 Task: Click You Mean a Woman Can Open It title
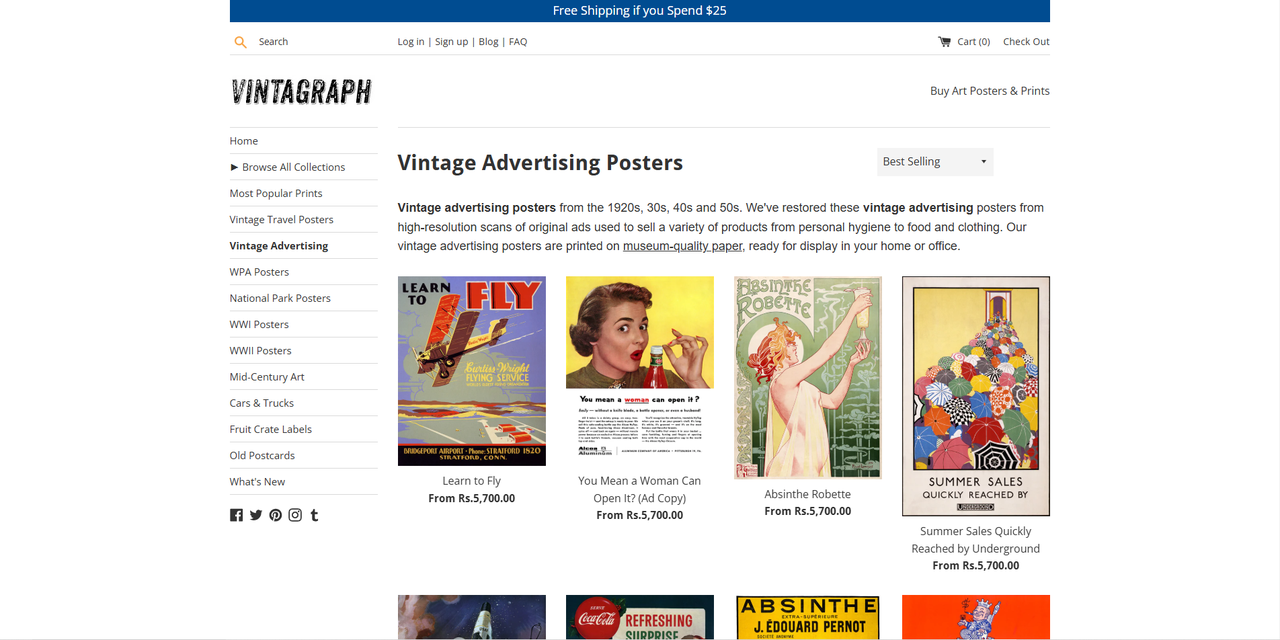(x=640, y=489)
